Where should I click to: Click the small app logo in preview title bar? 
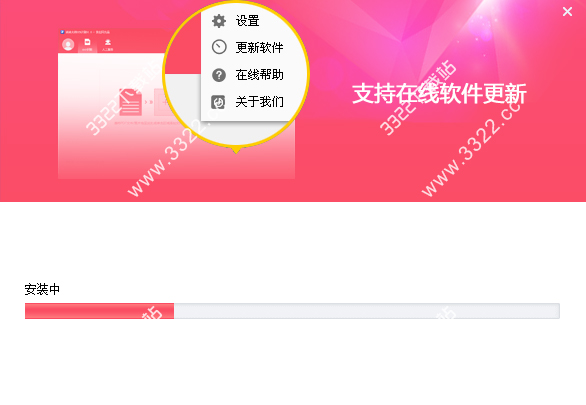coord(62,32)
